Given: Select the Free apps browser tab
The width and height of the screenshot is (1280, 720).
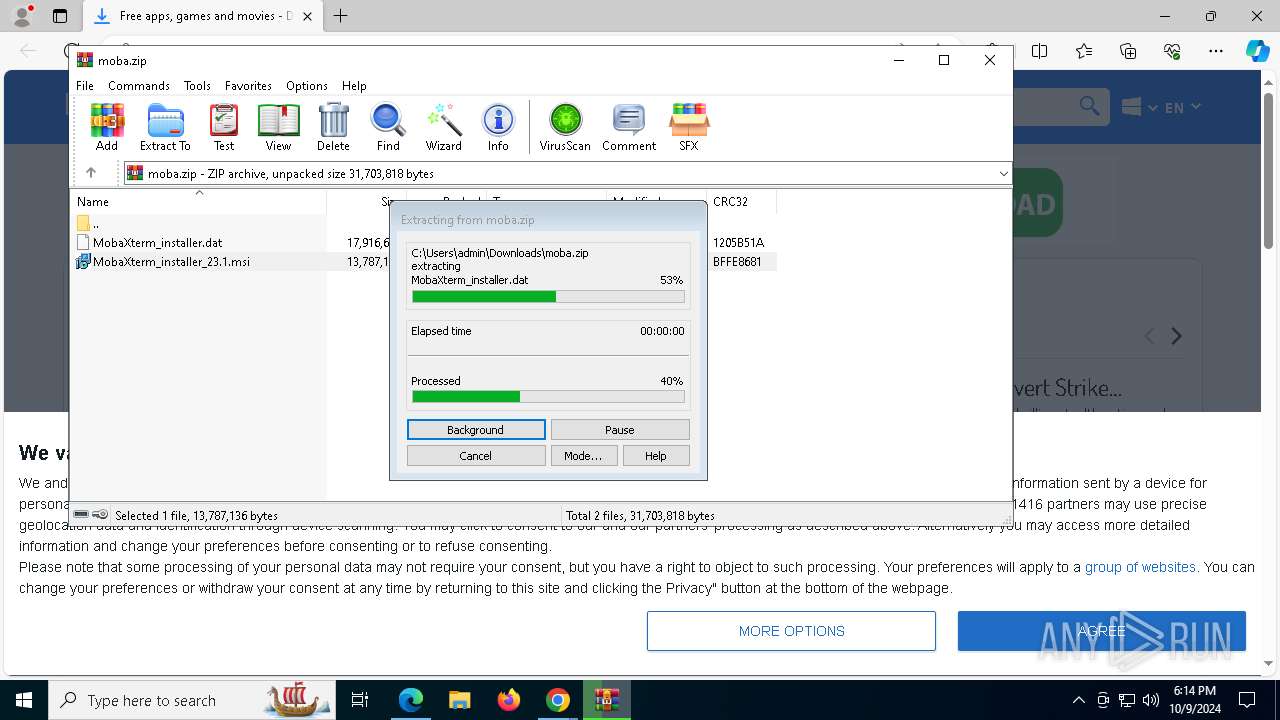Looking at the screenshot, I should [x=203, y=16].
